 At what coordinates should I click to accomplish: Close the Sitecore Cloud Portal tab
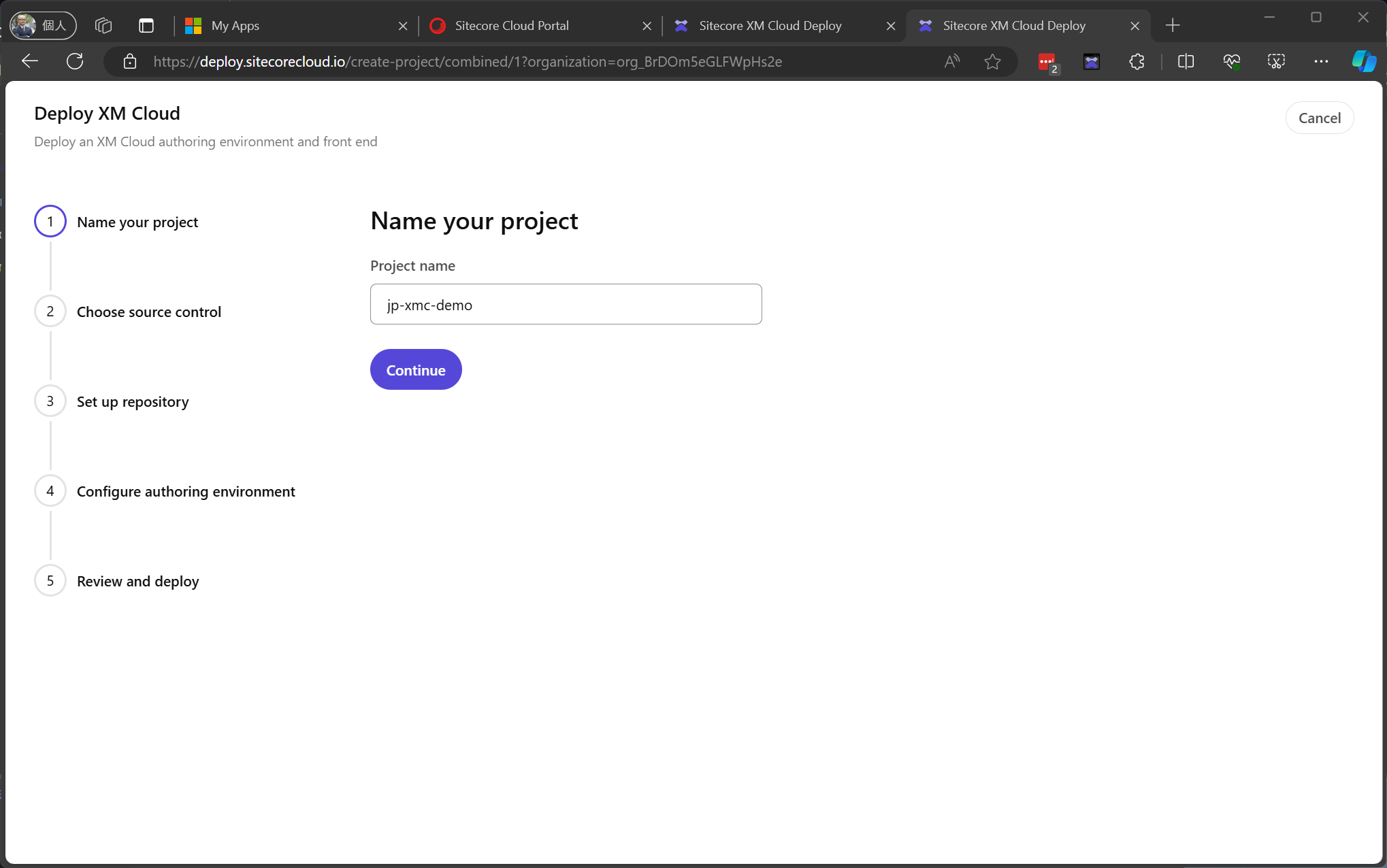pos(647,26)
